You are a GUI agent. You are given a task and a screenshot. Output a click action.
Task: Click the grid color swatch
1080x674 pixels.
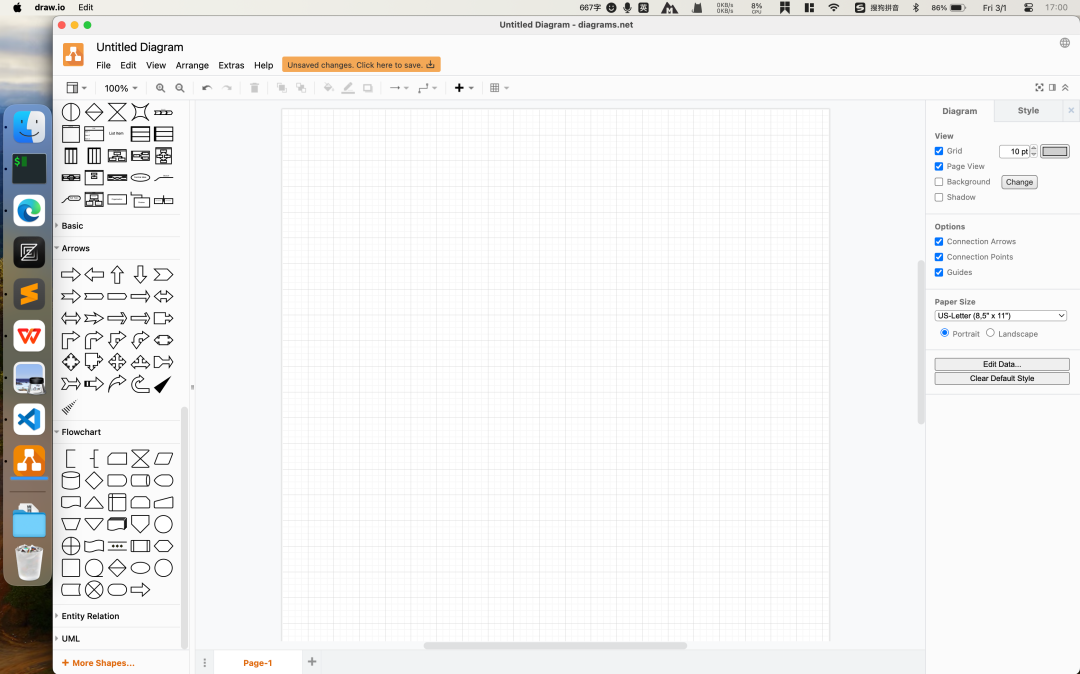(x=1055, y=151)
